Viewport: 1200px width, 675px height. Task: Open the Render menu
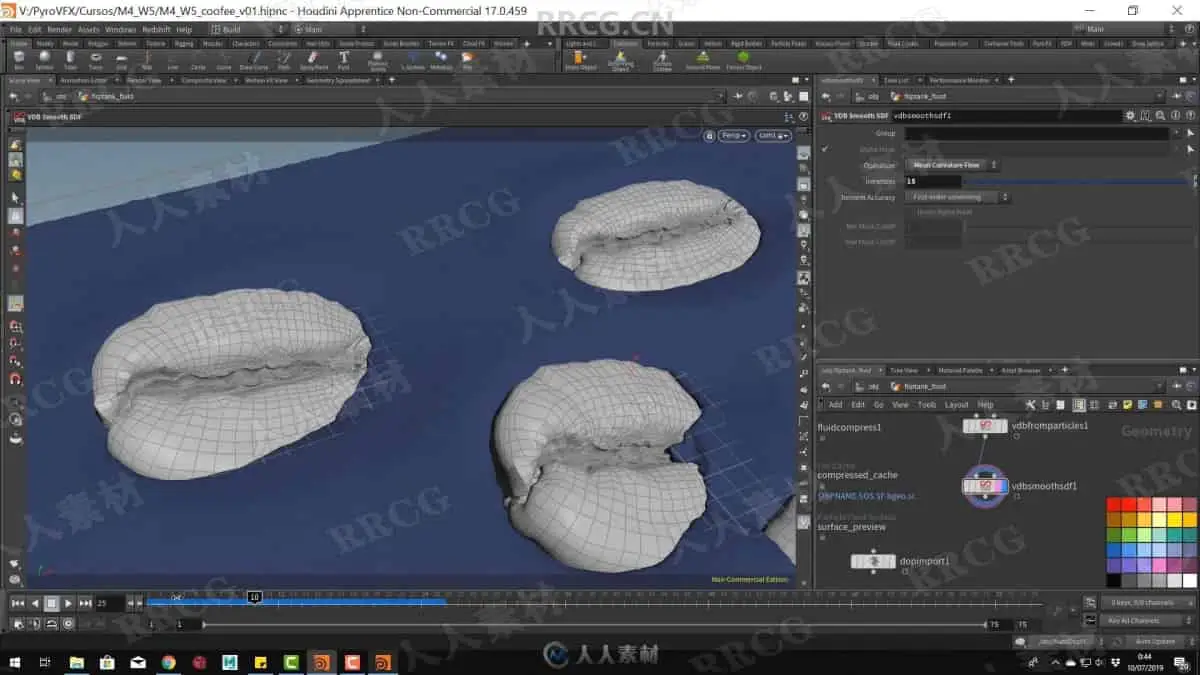tap(59, 30)
